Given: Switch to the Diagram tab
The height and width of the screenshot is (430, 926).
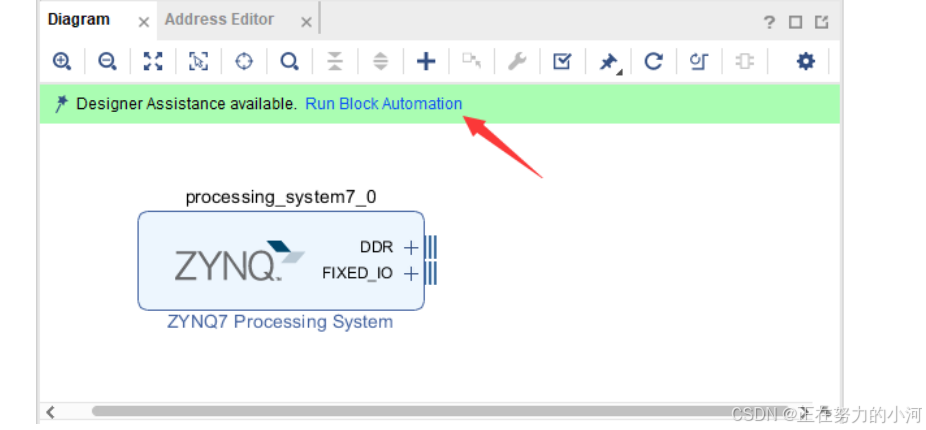Looking at the screenshot, I should coord(79,19).
